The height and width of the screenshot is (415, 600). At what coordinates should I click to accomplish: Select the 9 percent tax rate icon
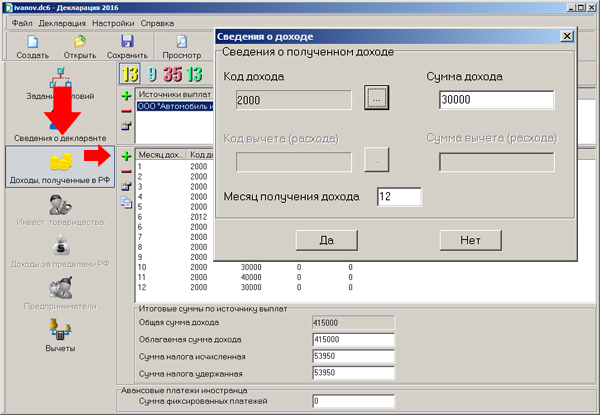point(152,74)
